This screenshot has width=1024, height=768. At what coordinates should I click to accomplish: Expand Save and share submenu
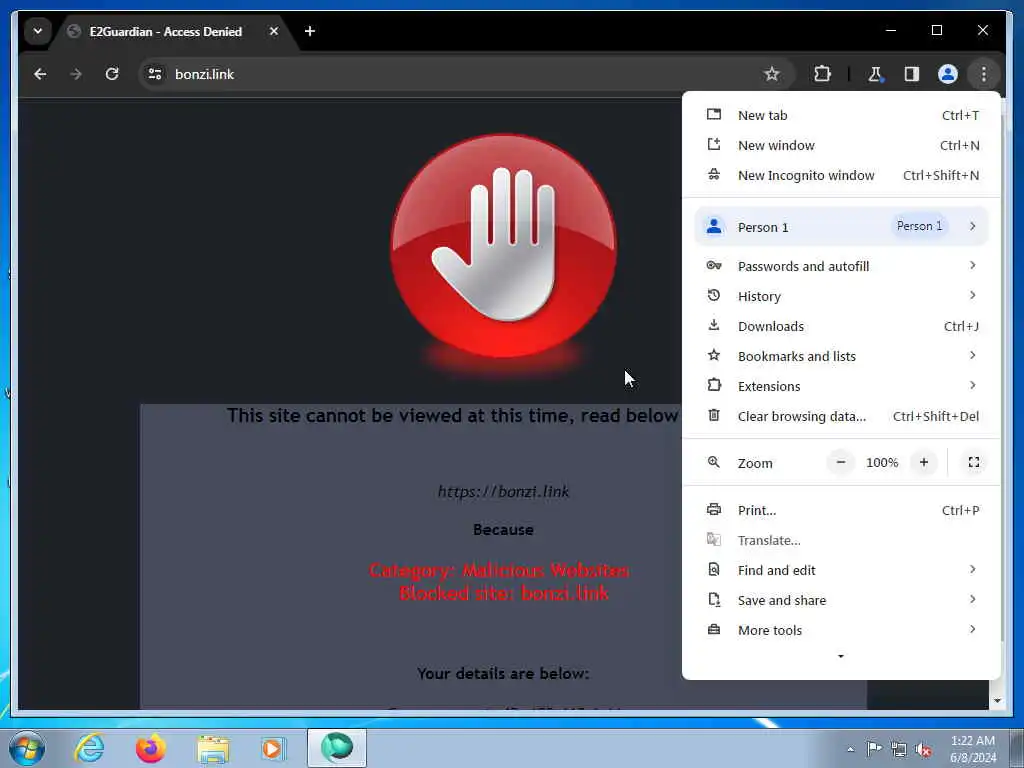pyautogui.click(x=841, y=600)
